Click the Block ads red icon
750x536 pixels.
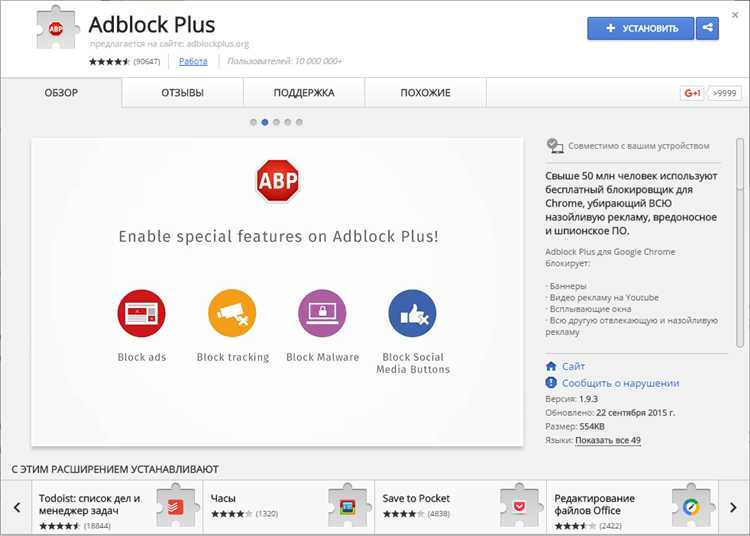point(142,313)
